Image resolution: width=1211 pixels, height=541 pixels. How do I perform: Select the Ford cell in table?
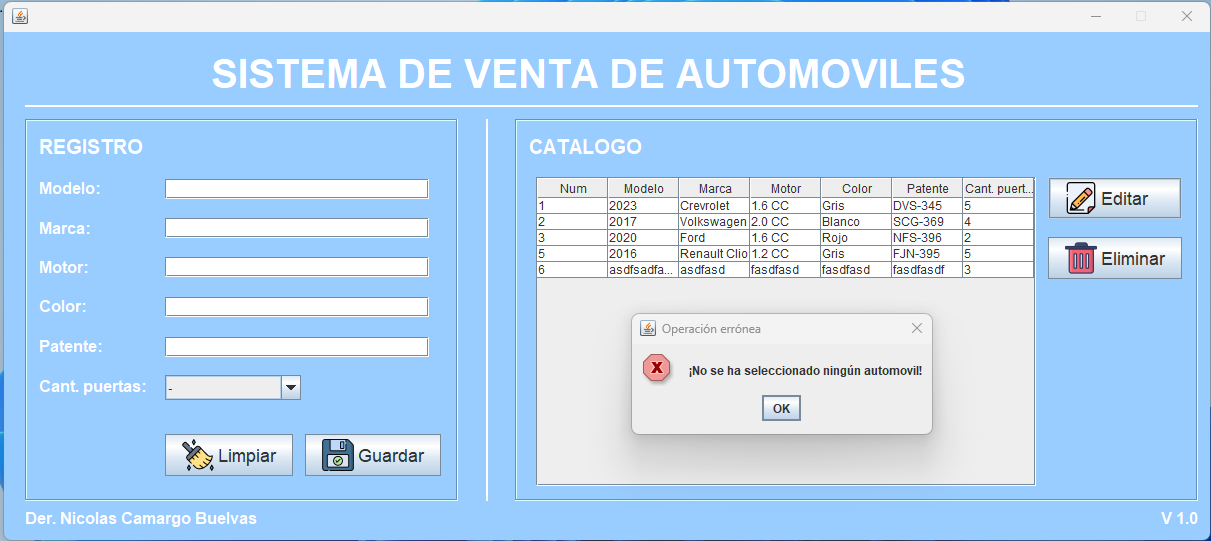click(715, 238)
